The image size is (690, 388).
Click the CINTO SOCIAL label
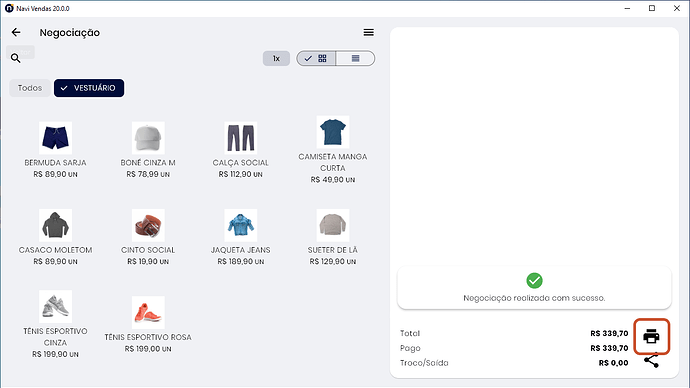pyautogui.click(x=148, y=250)
